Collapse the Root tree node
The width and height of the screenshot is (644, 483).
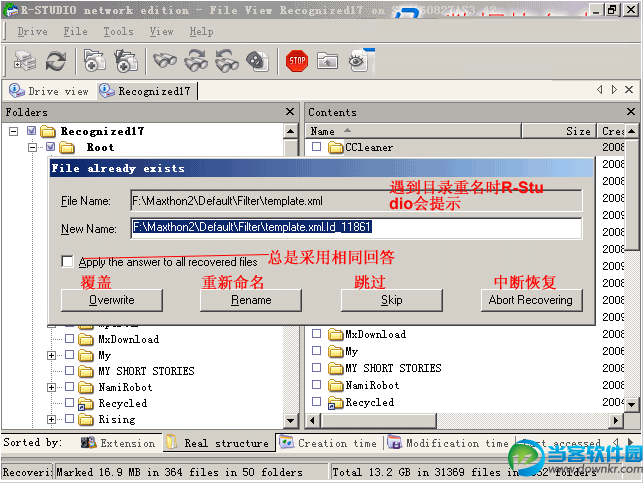coord(32,147)
